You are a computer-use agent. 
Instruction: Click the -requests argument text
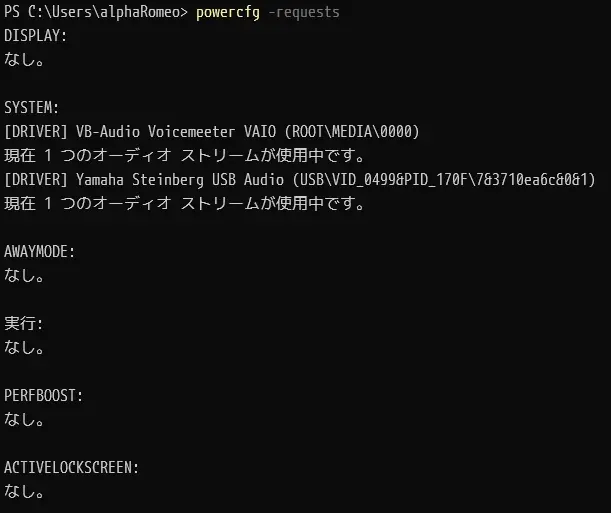[x=304, y=12]
